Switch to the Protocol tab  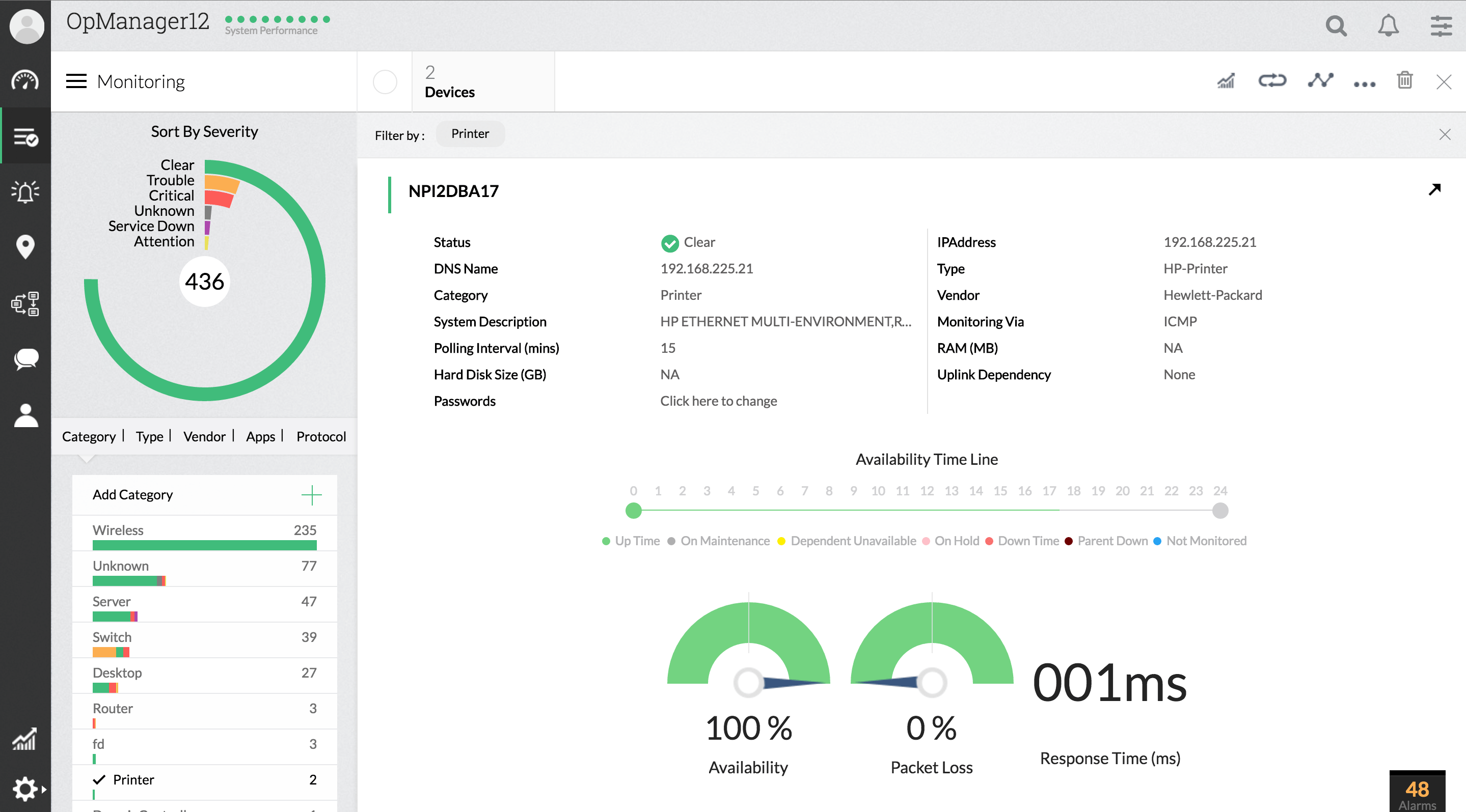321,436
